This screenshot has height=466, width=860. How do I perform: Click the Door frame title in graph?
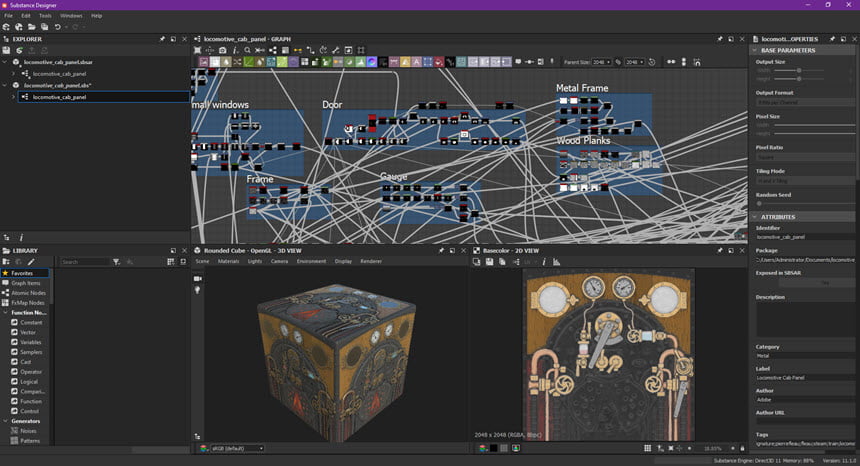(x=332, y=104)
